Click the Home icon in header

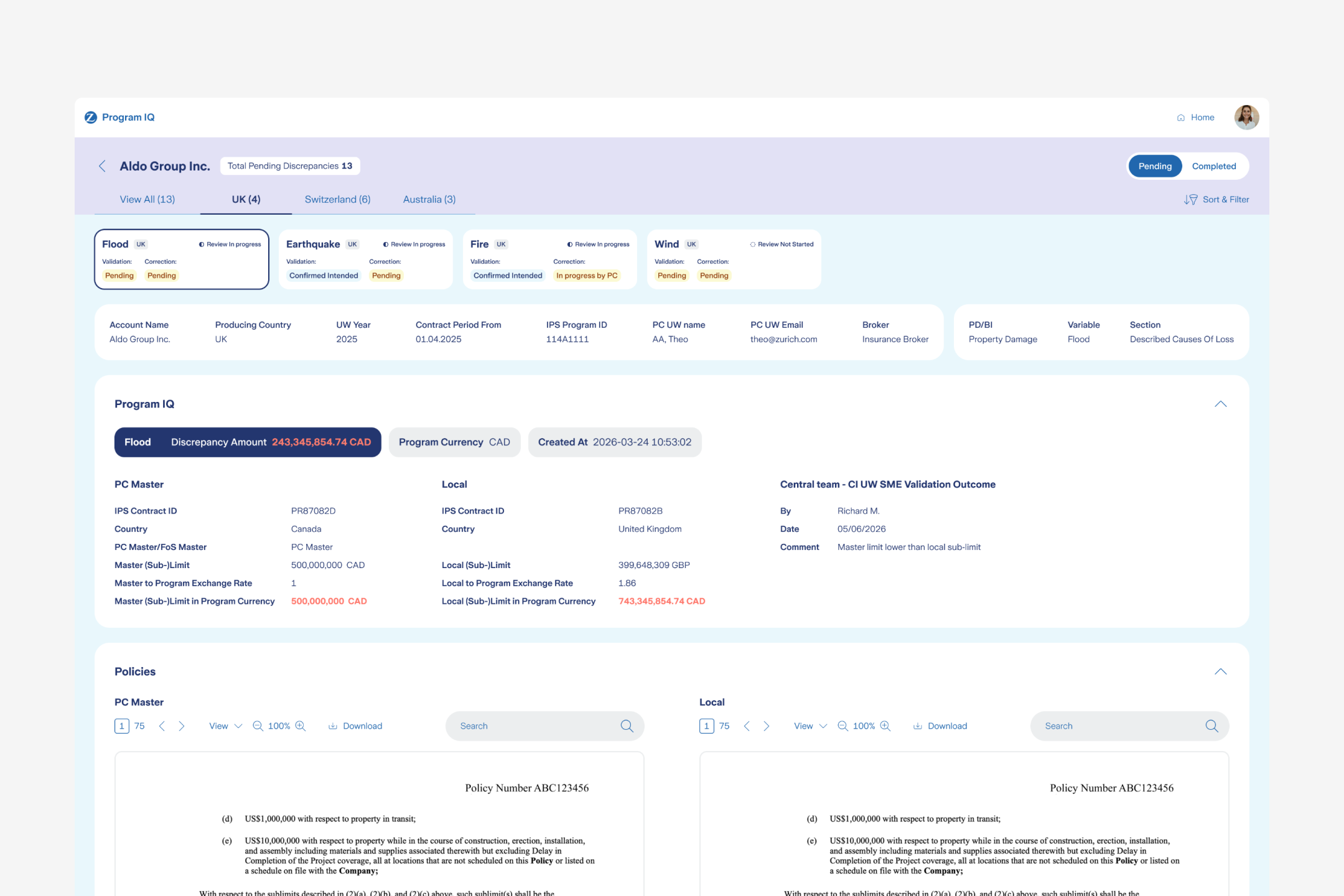pyautogui.click(x=1181, y=118)
